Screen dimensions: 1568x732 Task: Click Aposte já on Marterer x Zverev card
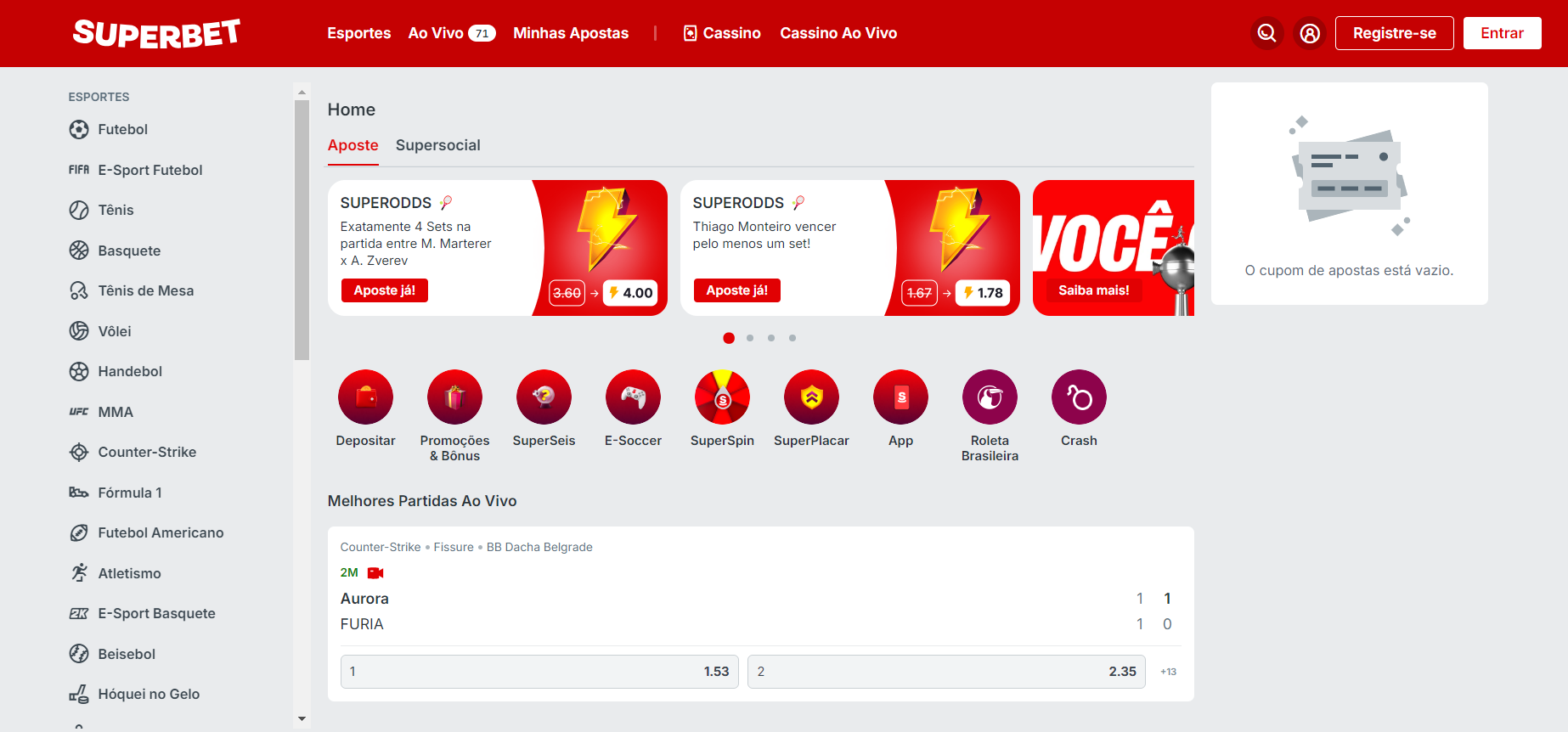click(385, 290)
